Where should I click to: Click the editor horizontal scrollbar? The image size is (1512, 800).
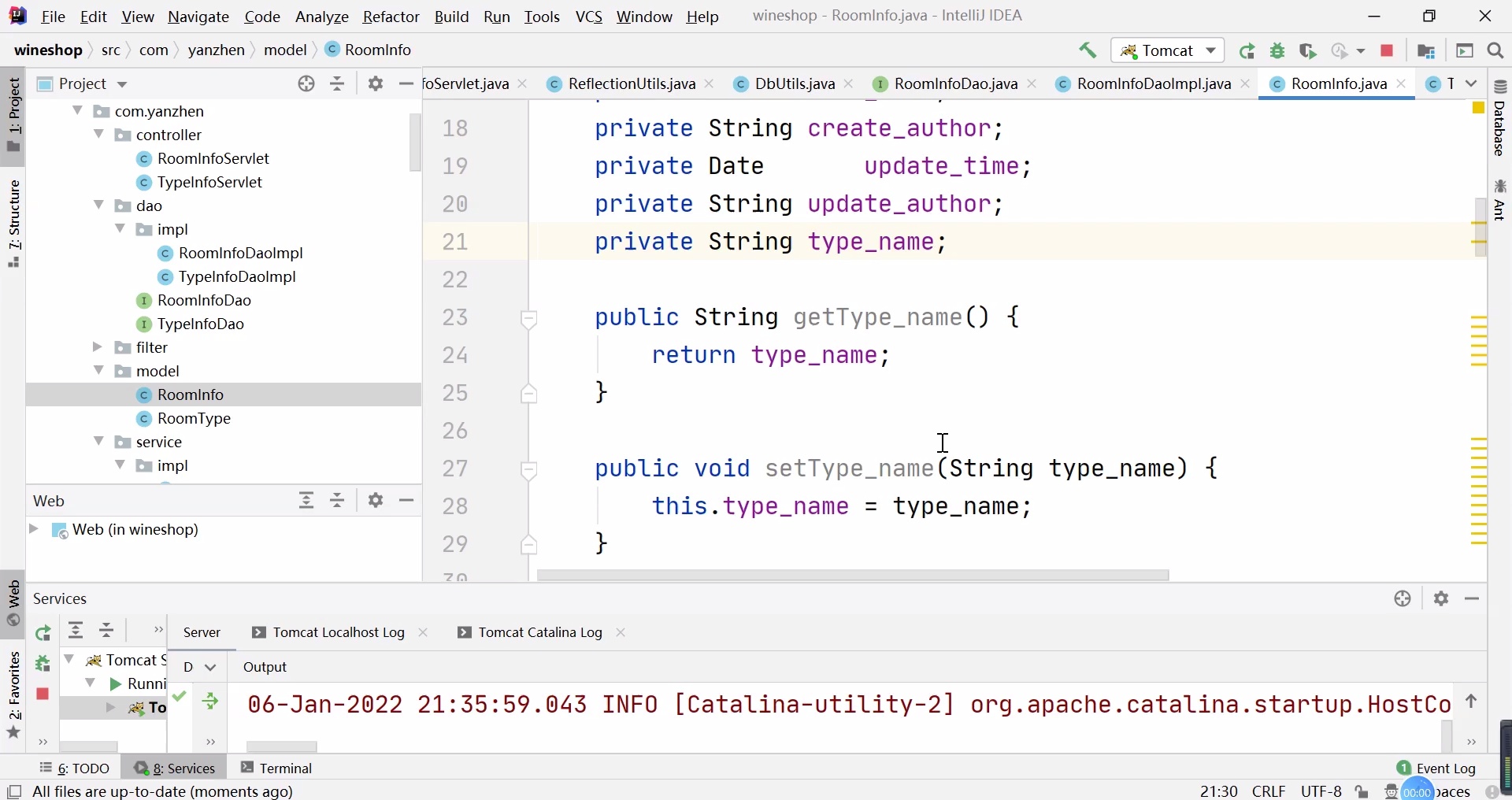coord(854,576)
